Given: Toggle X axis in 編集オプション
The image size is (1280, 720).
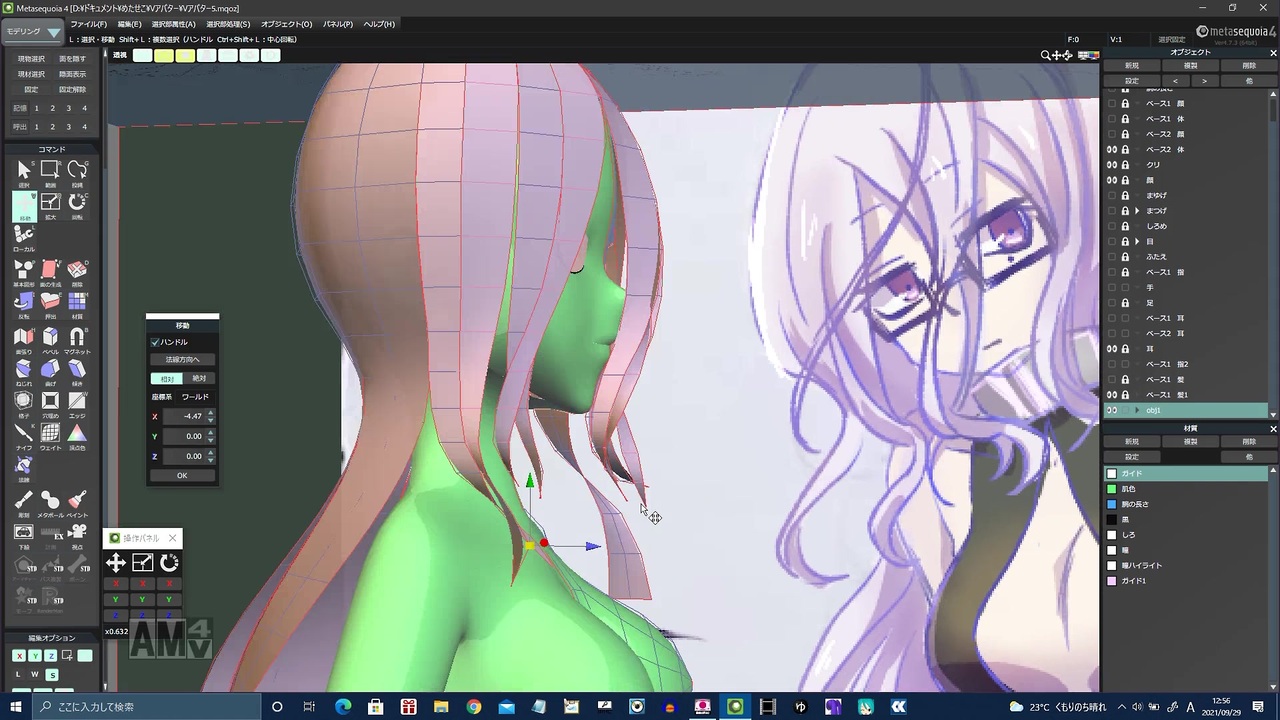Looking at the screenshot, I should pyautogui.click(x=19, y=656).
